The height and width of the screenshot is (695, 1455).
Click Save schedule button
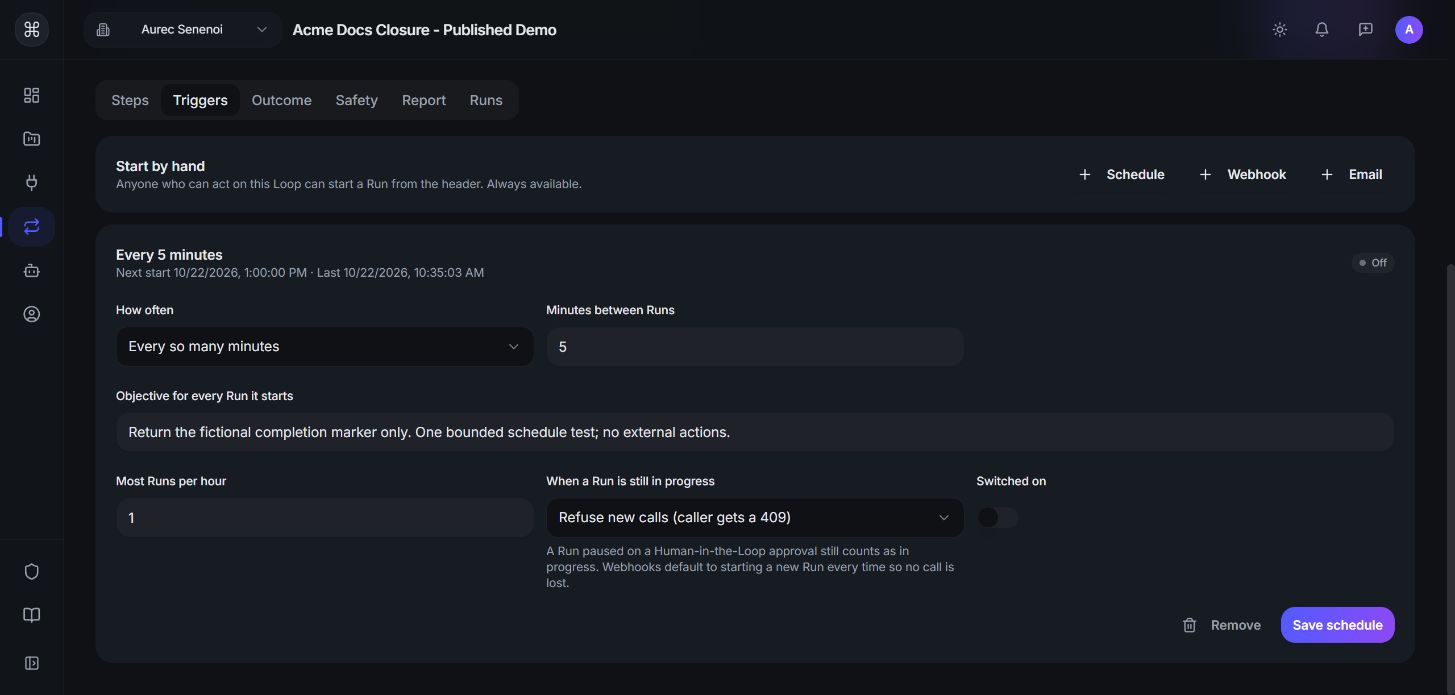point(1337,625)
